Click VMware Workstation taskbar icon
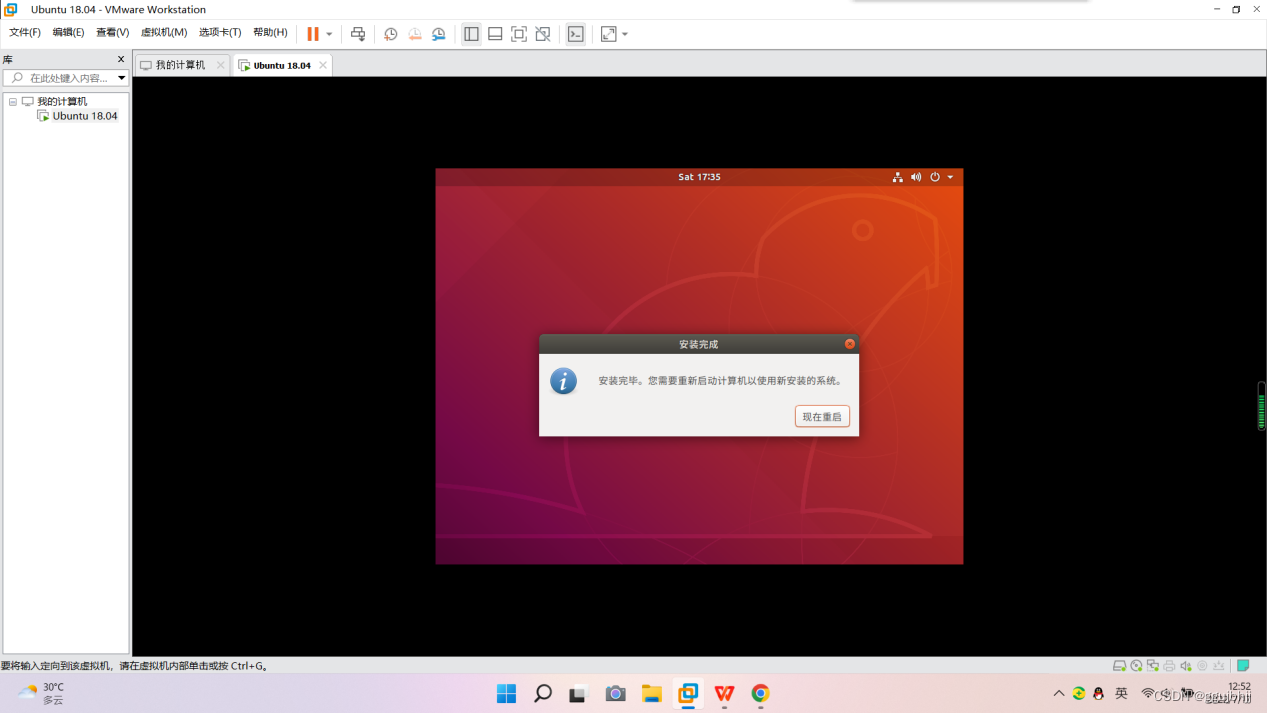This screenshot has height=713, width=1267. [x=688, y=693]
